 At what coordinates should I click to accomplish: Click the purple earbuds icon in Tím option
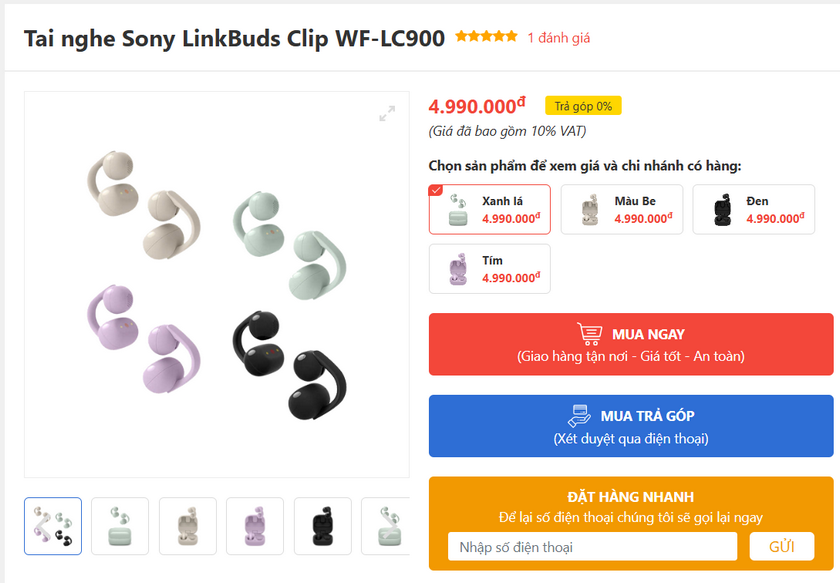point(458,269)
